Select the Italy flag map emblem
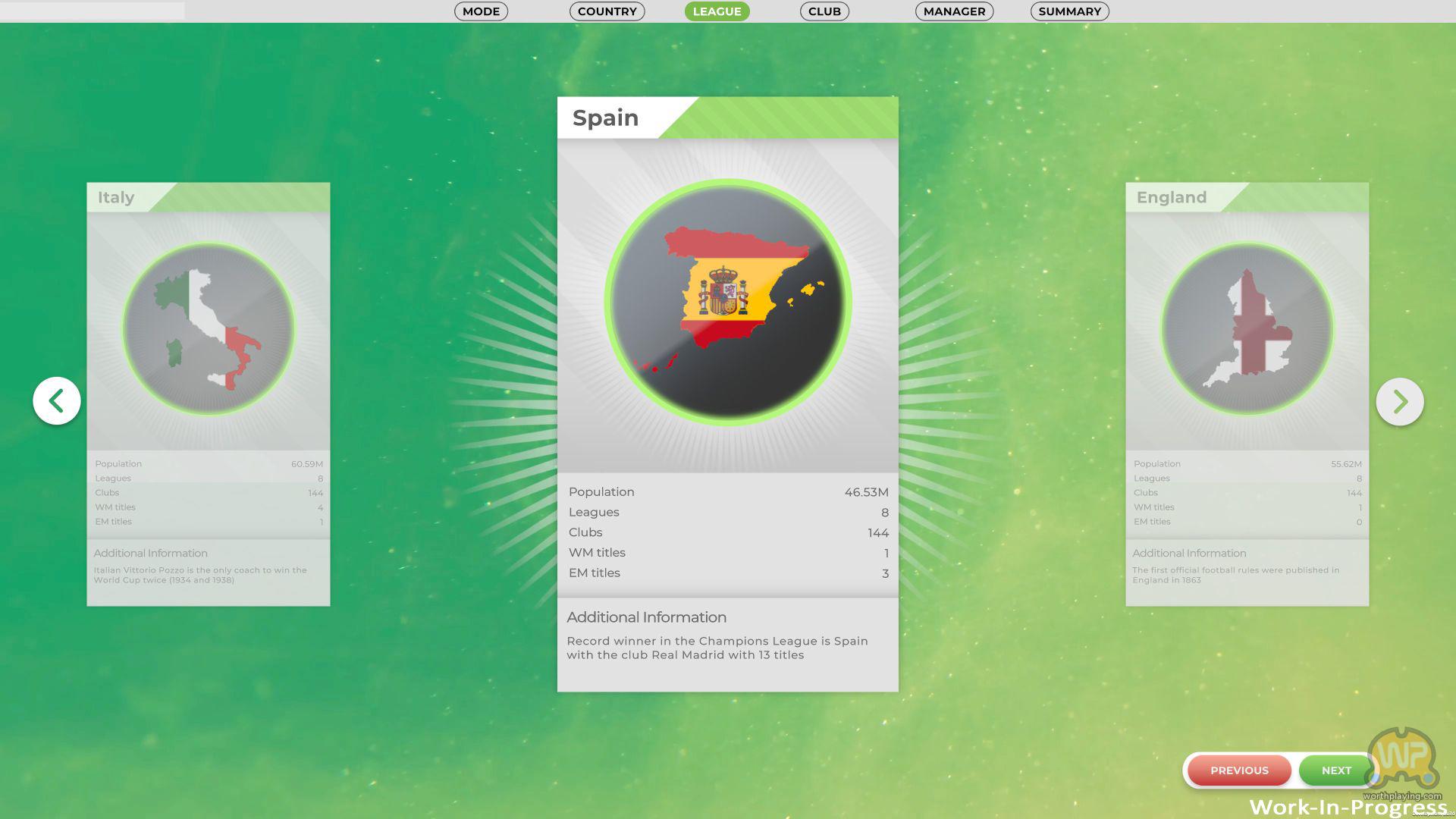 pyautogui.click(x=209, y=328)
